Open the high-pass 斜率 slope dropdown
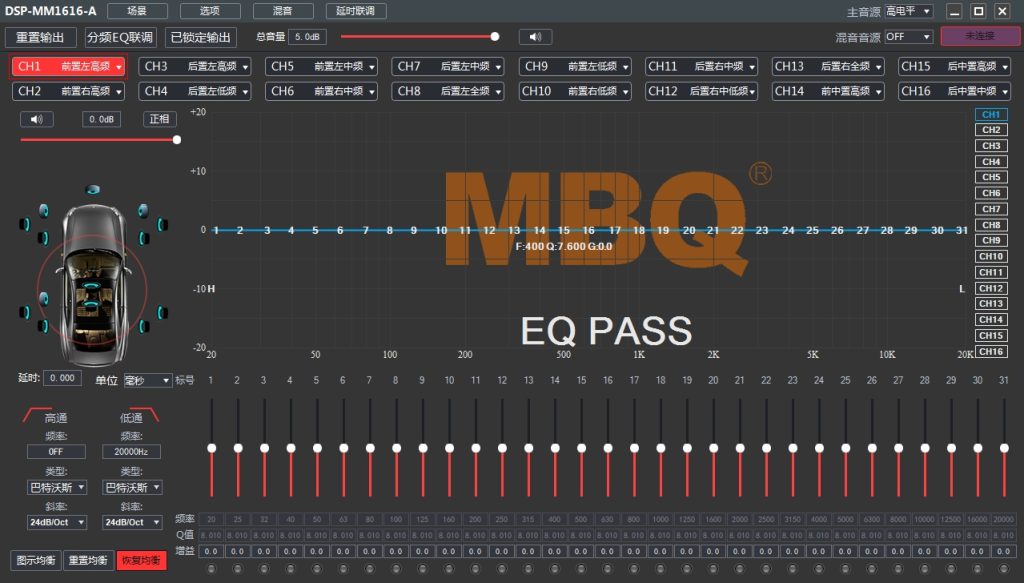The image size is (1024, 583). 57,522
